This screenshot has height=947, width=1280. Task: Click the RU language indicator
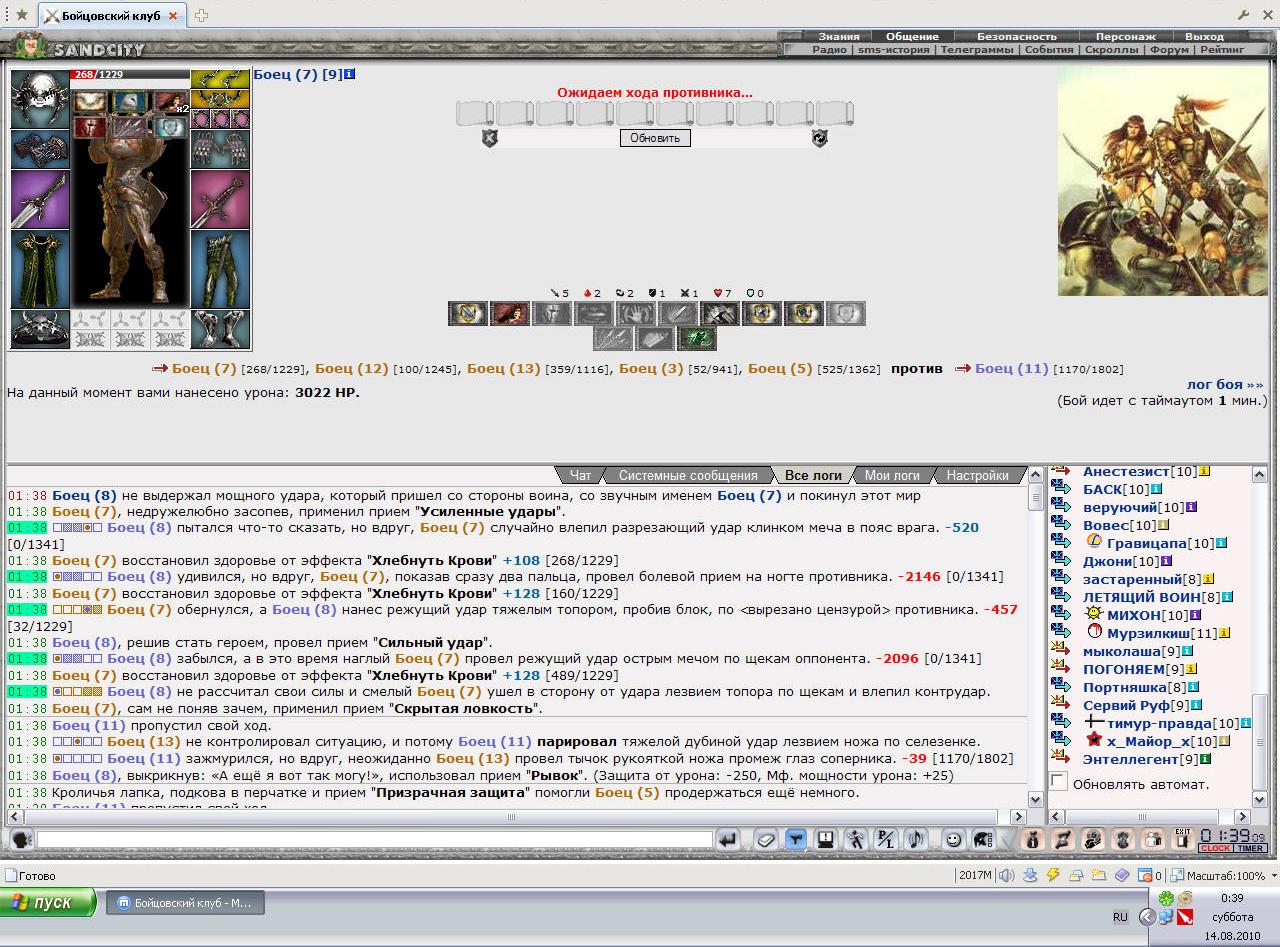click(1120, 916)
